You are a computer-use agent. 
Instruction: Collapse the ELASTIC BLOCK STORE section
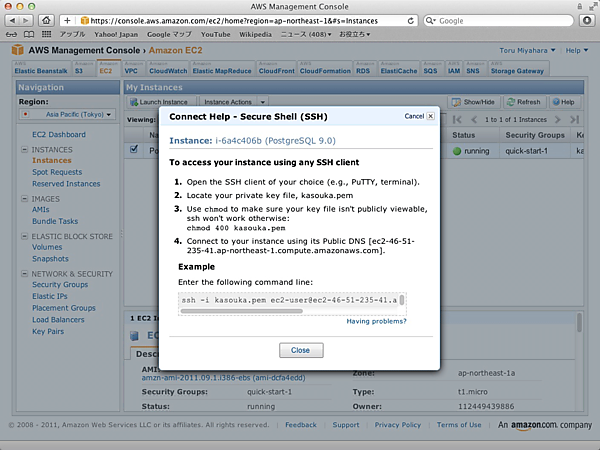[24, 236]
